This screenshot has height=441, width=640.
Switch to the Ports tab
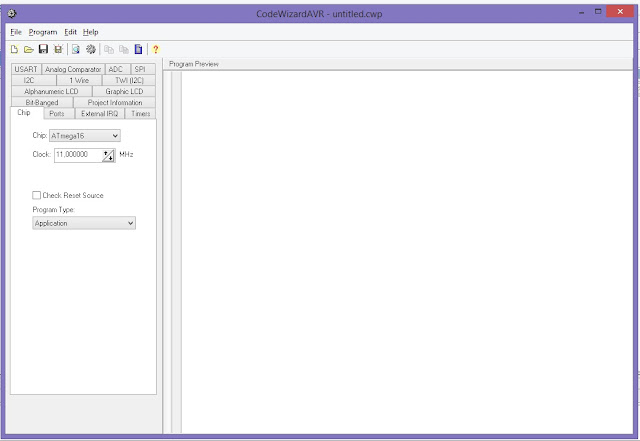[x=57, y=113]
